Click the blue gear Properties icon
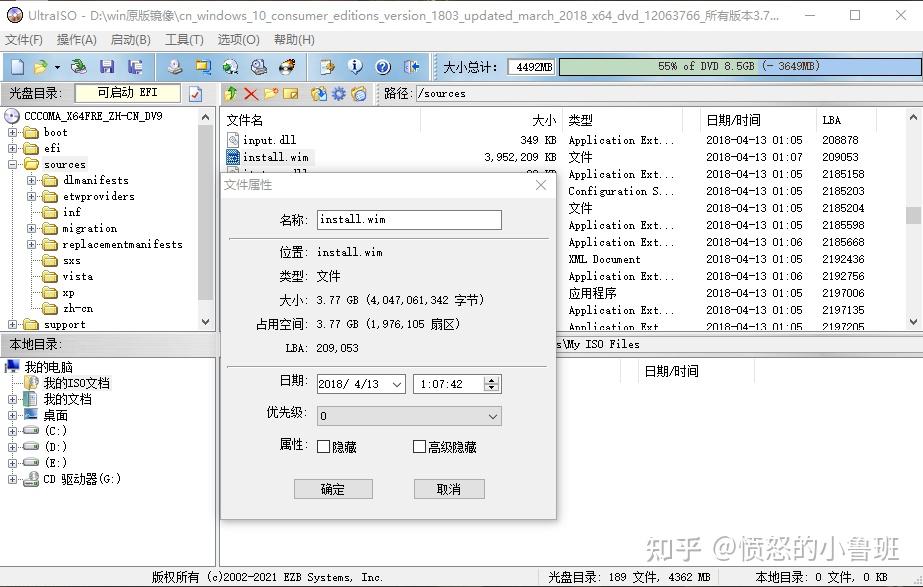The height and width of the screenshot is (587, 923). click(x=338, y=93)
